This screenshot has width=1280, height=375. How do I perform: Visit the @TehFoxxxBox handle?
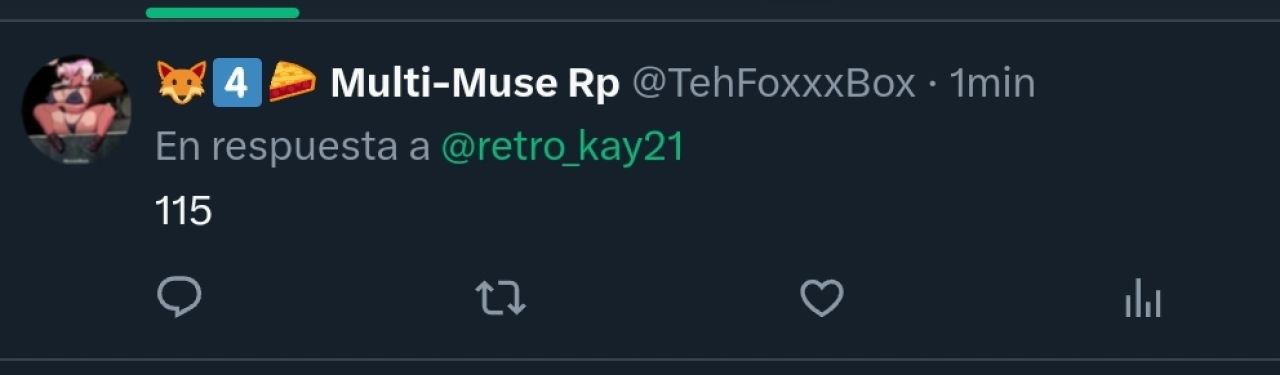pyautogui.click(x=773, y=85)
